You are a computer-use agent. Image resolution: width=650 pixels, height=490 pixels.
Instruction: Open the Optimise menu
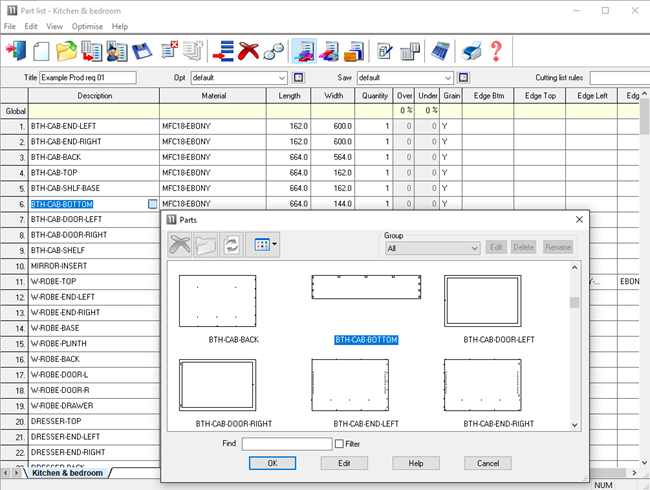click(x=87, y=26)
